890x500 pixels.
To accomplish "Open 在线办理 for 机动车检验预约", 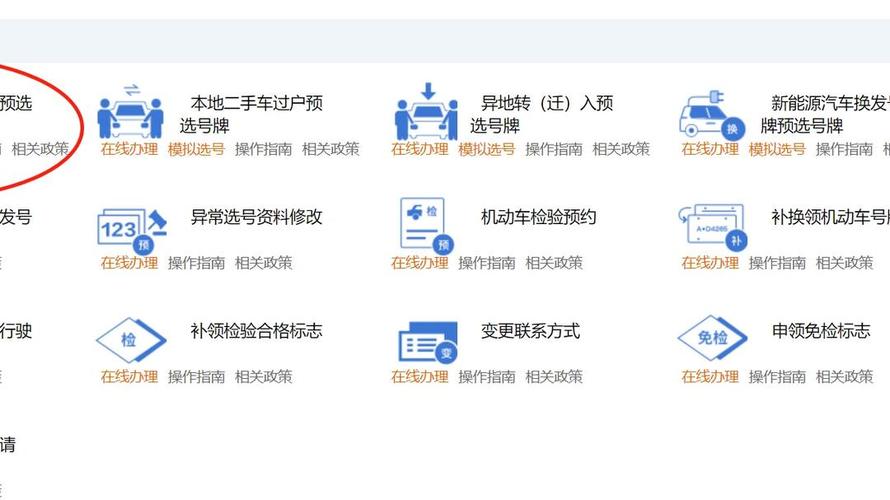I will click(420, 263).
